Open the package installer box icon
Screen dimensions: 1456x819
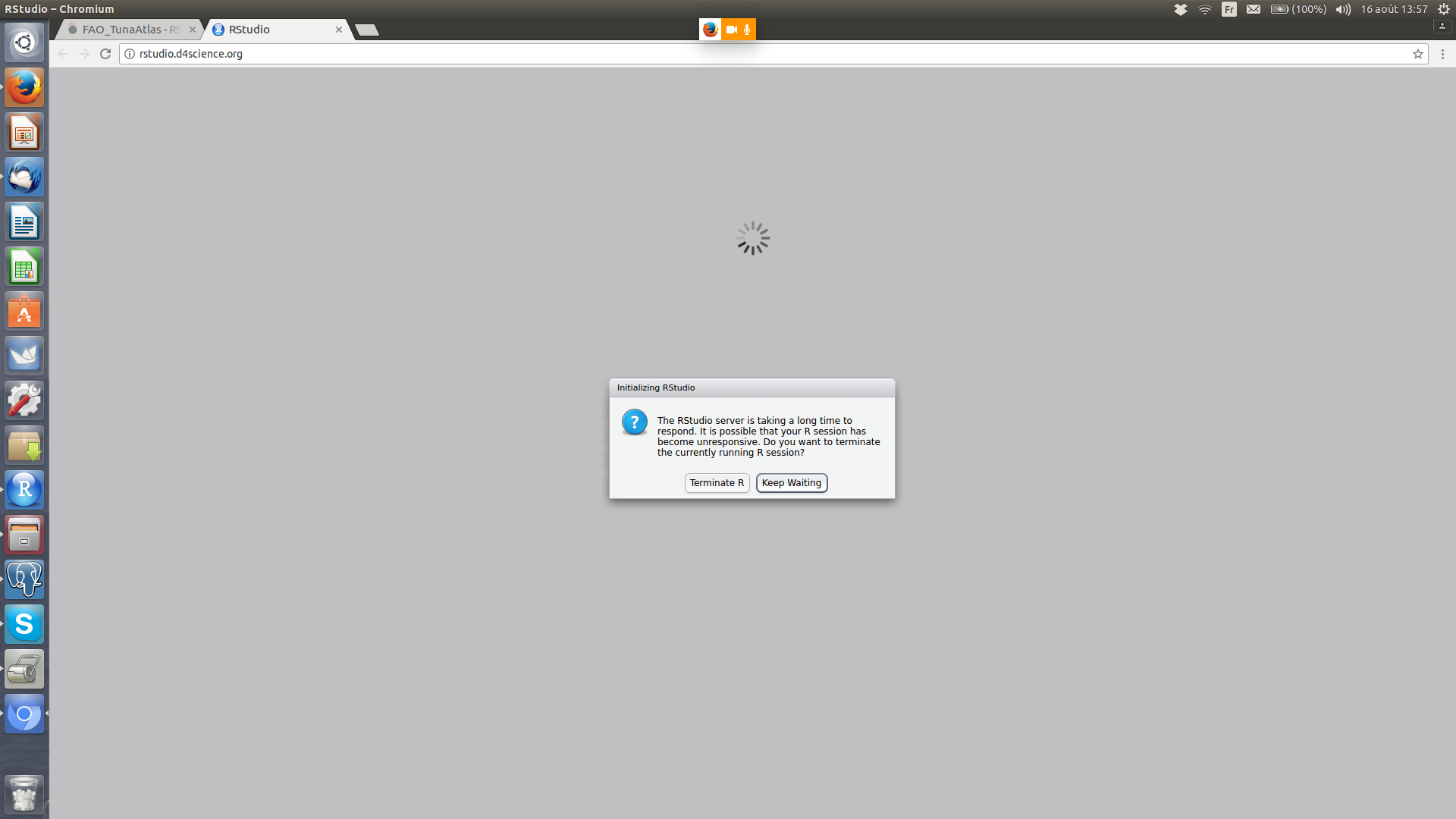pos(24,445)
